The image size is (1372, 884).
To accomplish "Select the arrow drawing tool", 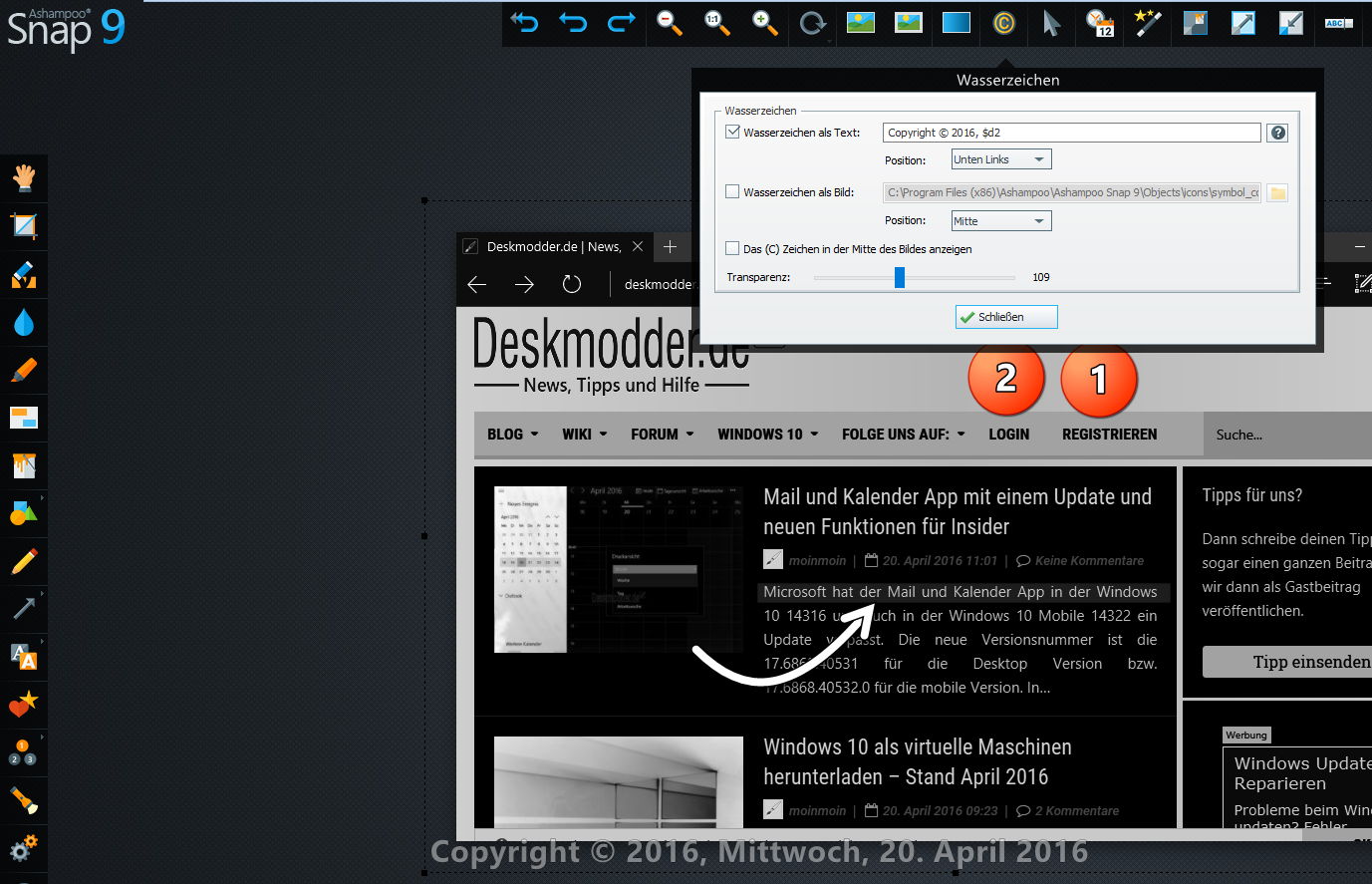I will (x=24, y=609).
